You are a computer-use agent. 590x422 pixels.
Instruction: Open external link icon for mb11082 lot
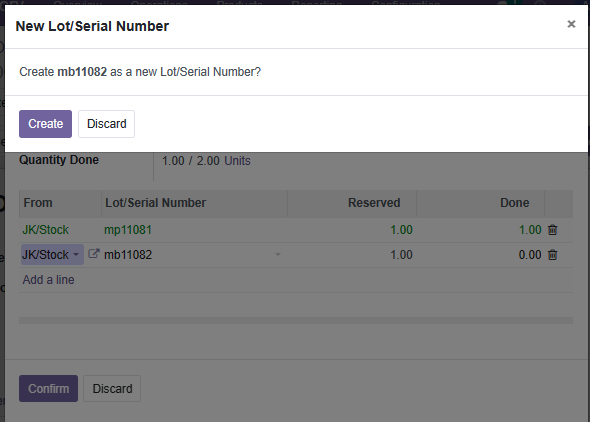[x=94, y=254]
